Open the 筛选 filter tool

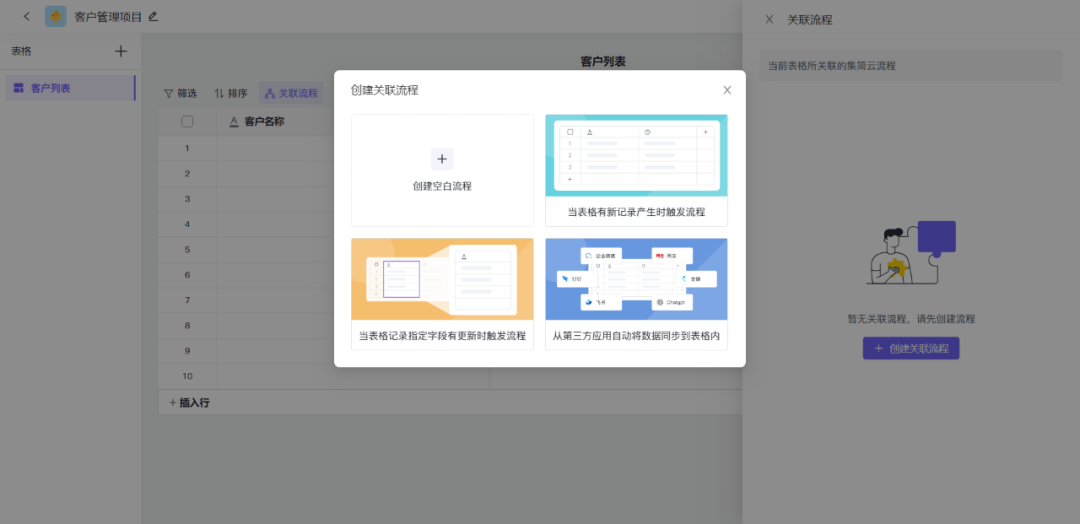click(x=181, y=93)
